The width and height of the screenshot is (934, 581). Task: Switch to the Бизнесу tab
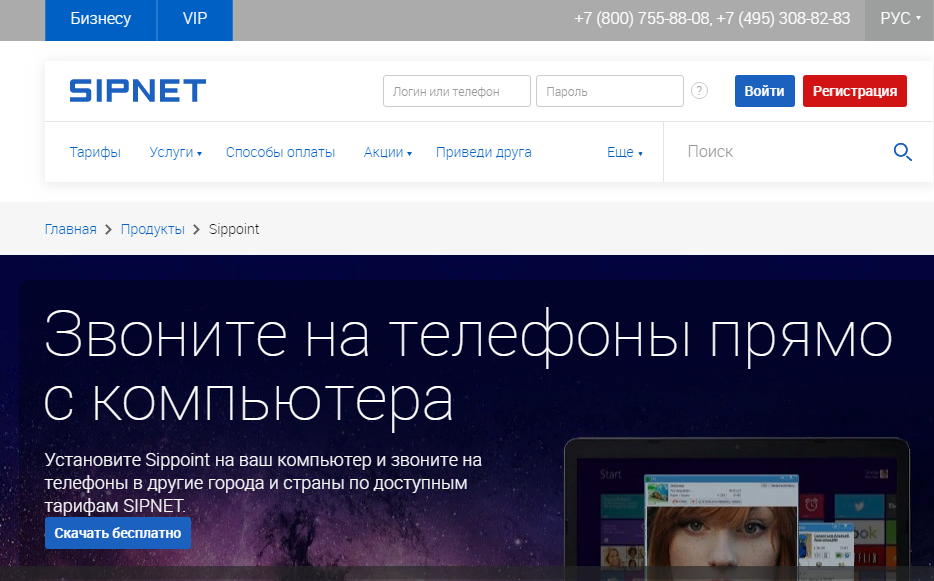[x=101, y=19]
